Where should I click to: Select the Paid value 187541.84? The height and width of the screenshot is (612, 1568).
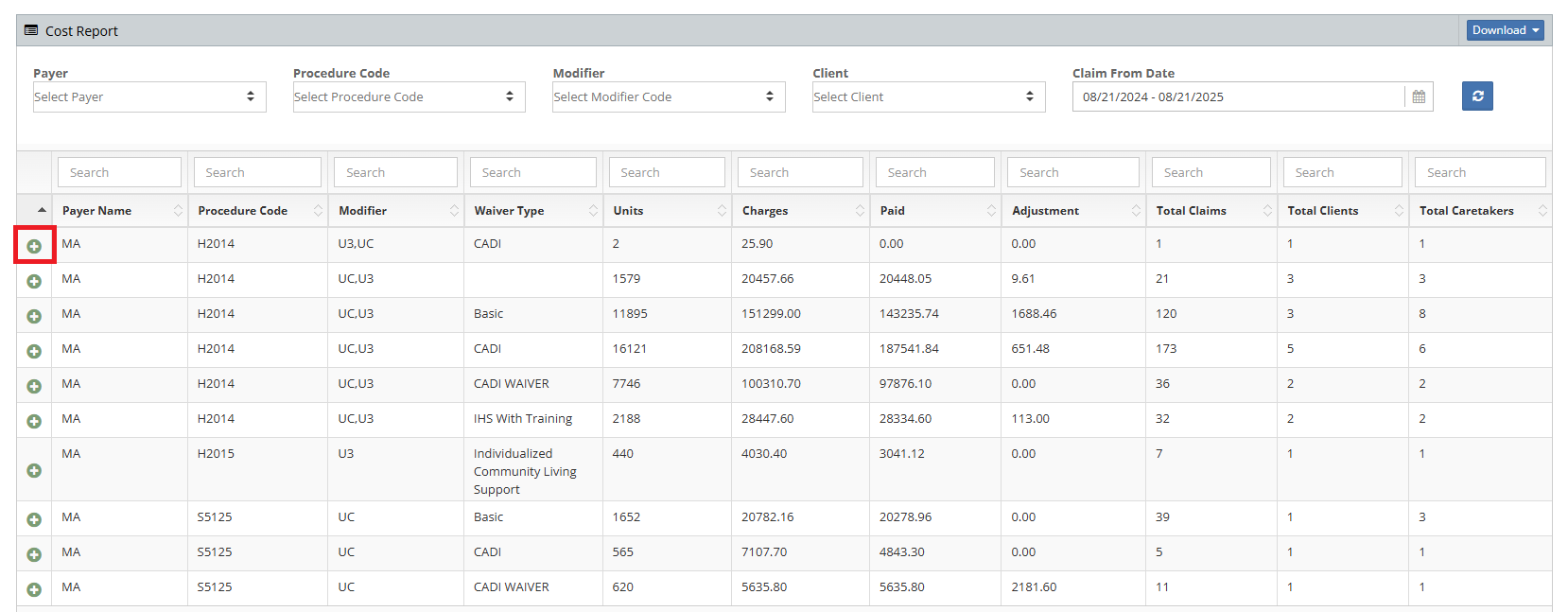[x=909, y=349]
